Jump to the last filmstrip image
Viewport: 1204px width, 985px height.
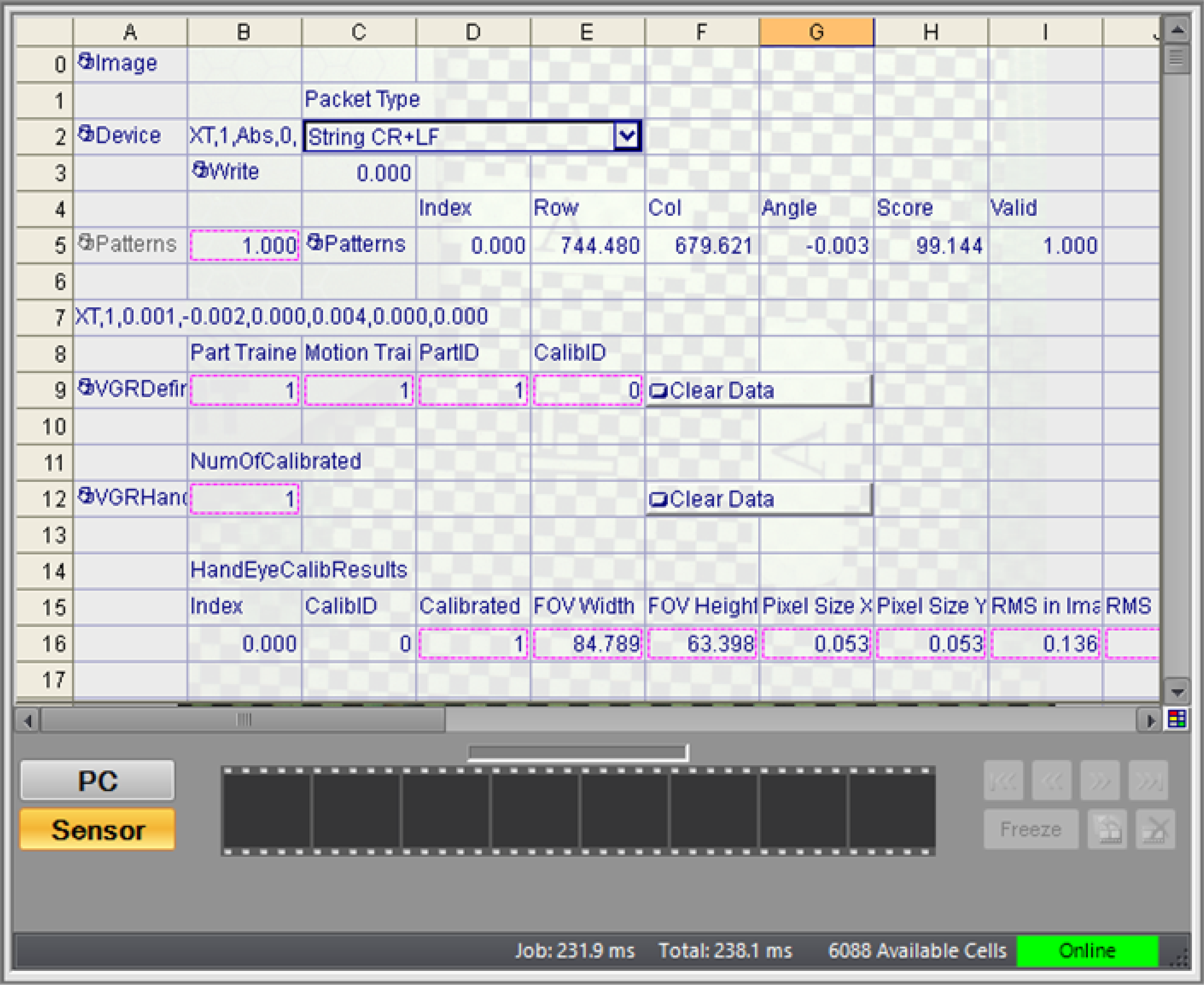[1148, 781]
